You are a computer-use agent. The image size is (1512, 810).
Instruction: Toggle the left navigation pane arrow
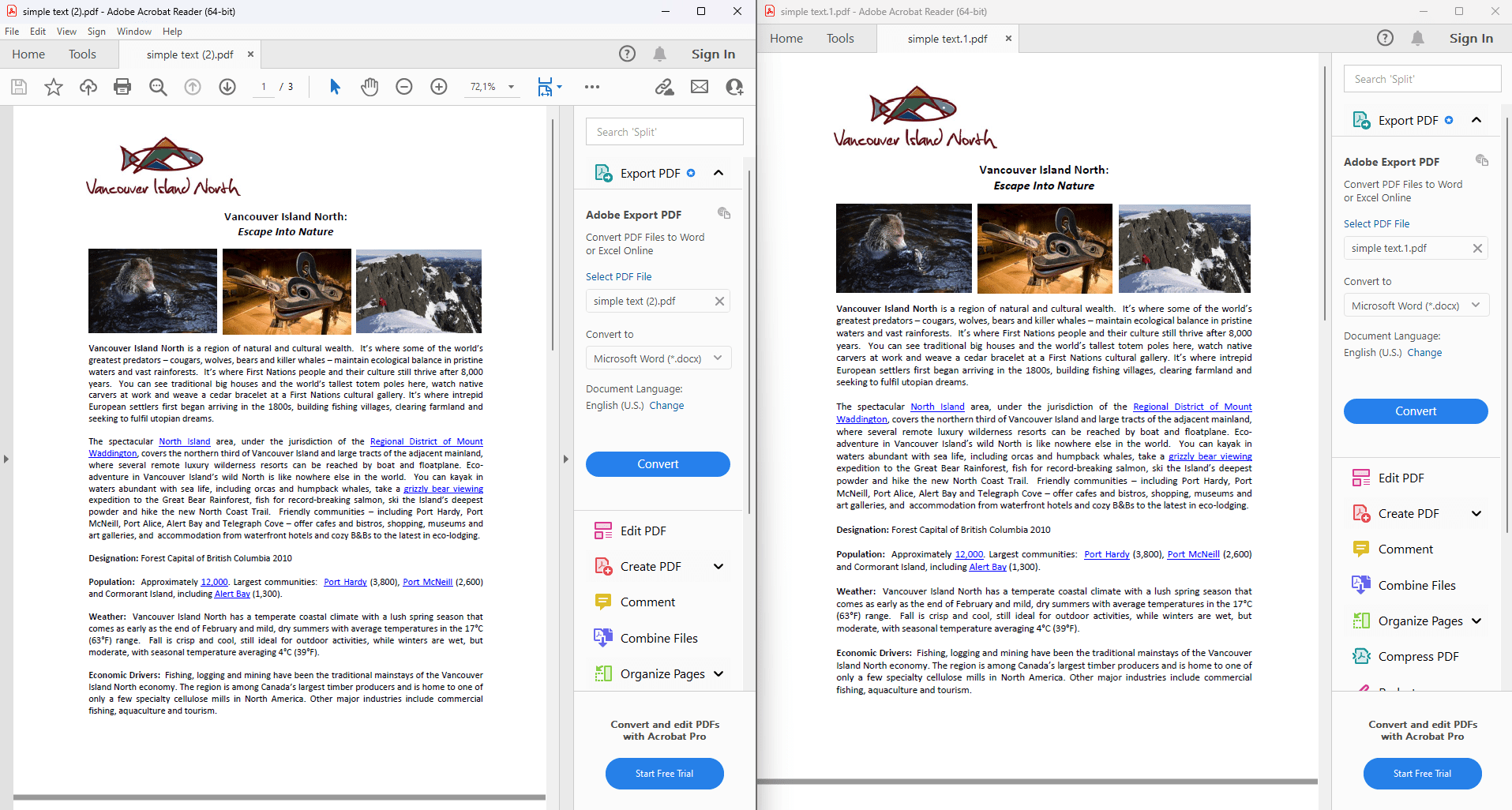tap(6, 459)
